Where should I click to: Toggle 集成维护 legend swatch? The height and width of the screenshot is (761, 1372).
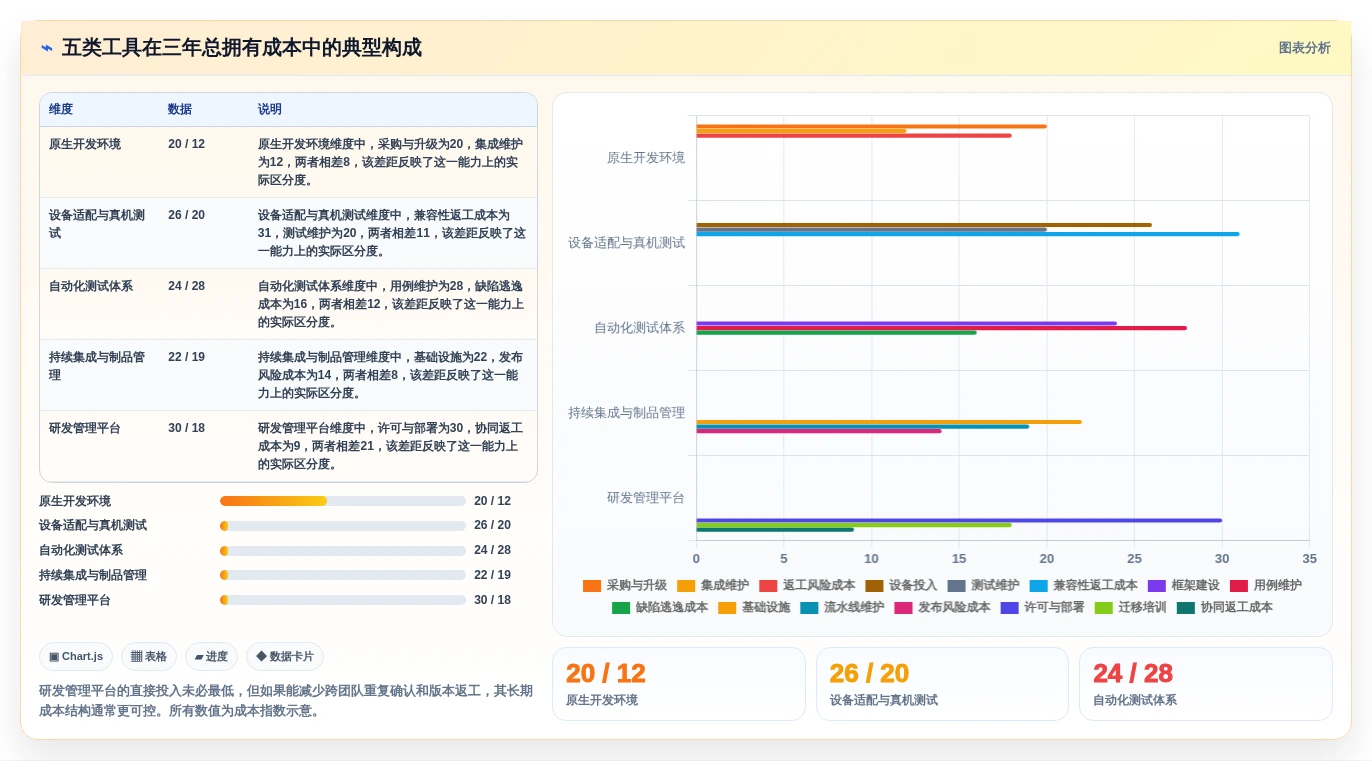click(x=686, y=585)
